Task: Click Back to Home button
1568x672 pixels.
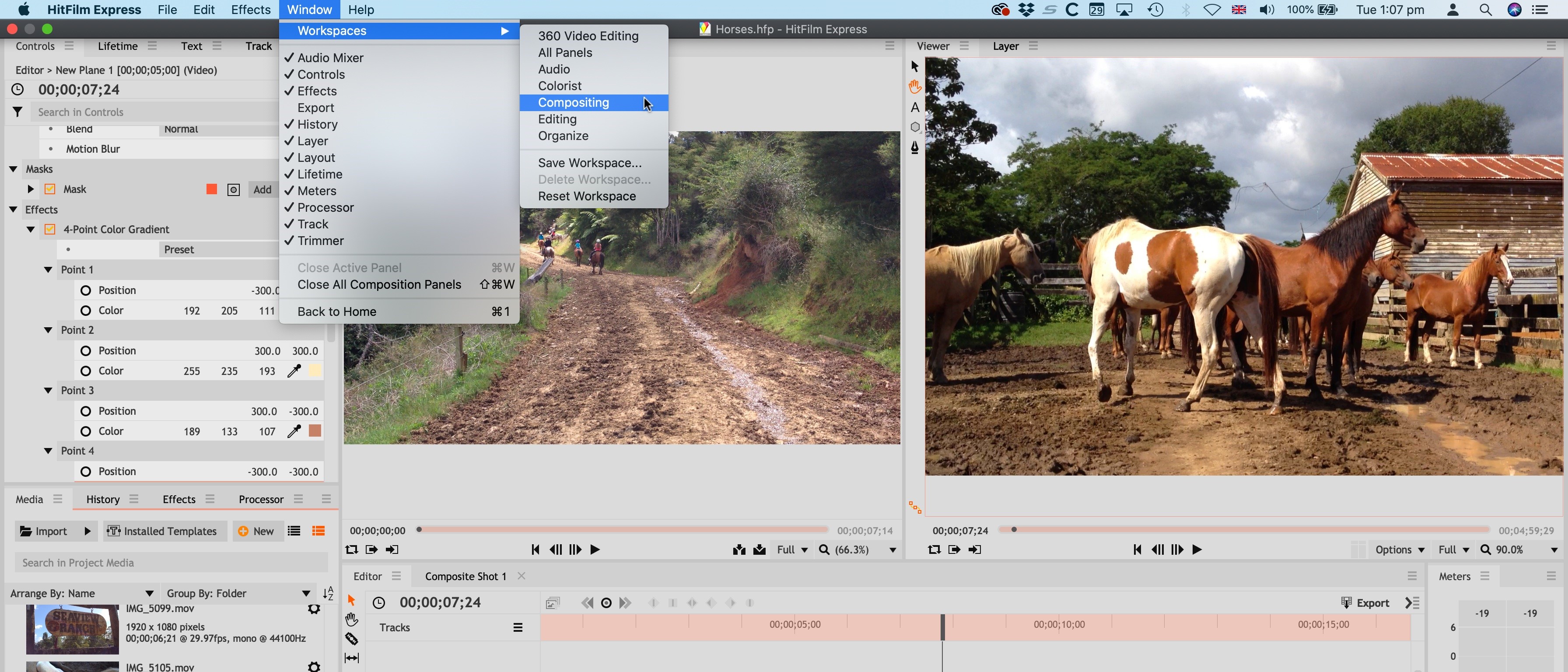Action: tap(337, 311)
